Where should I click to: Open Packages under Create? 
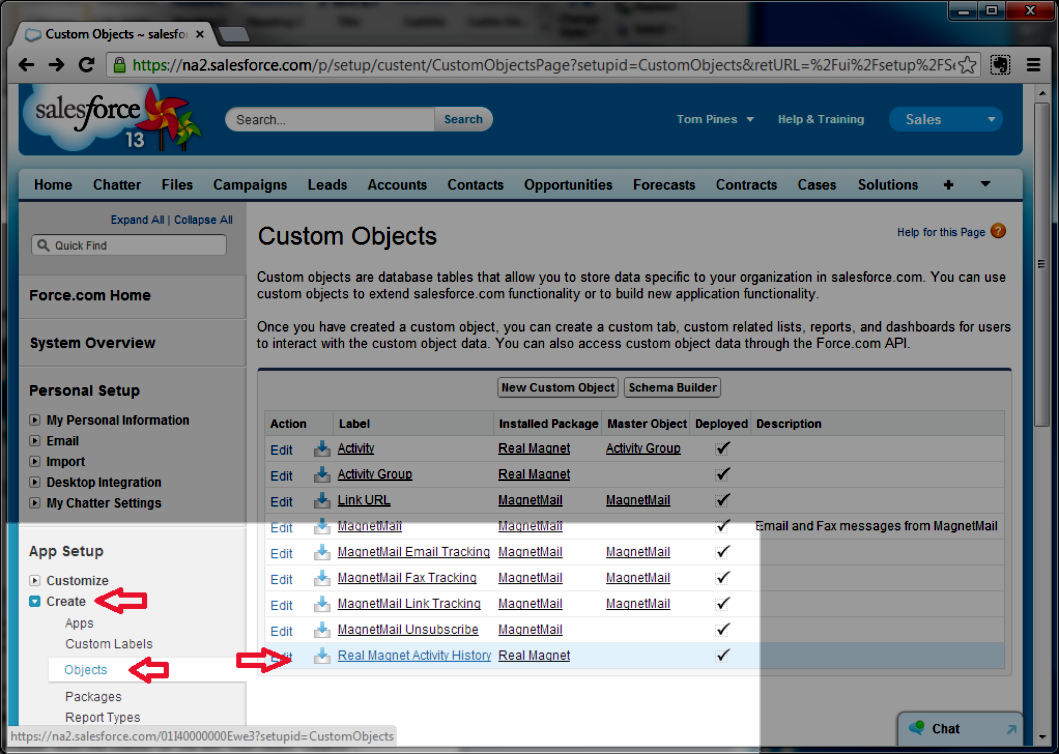[x=93, y=697]
